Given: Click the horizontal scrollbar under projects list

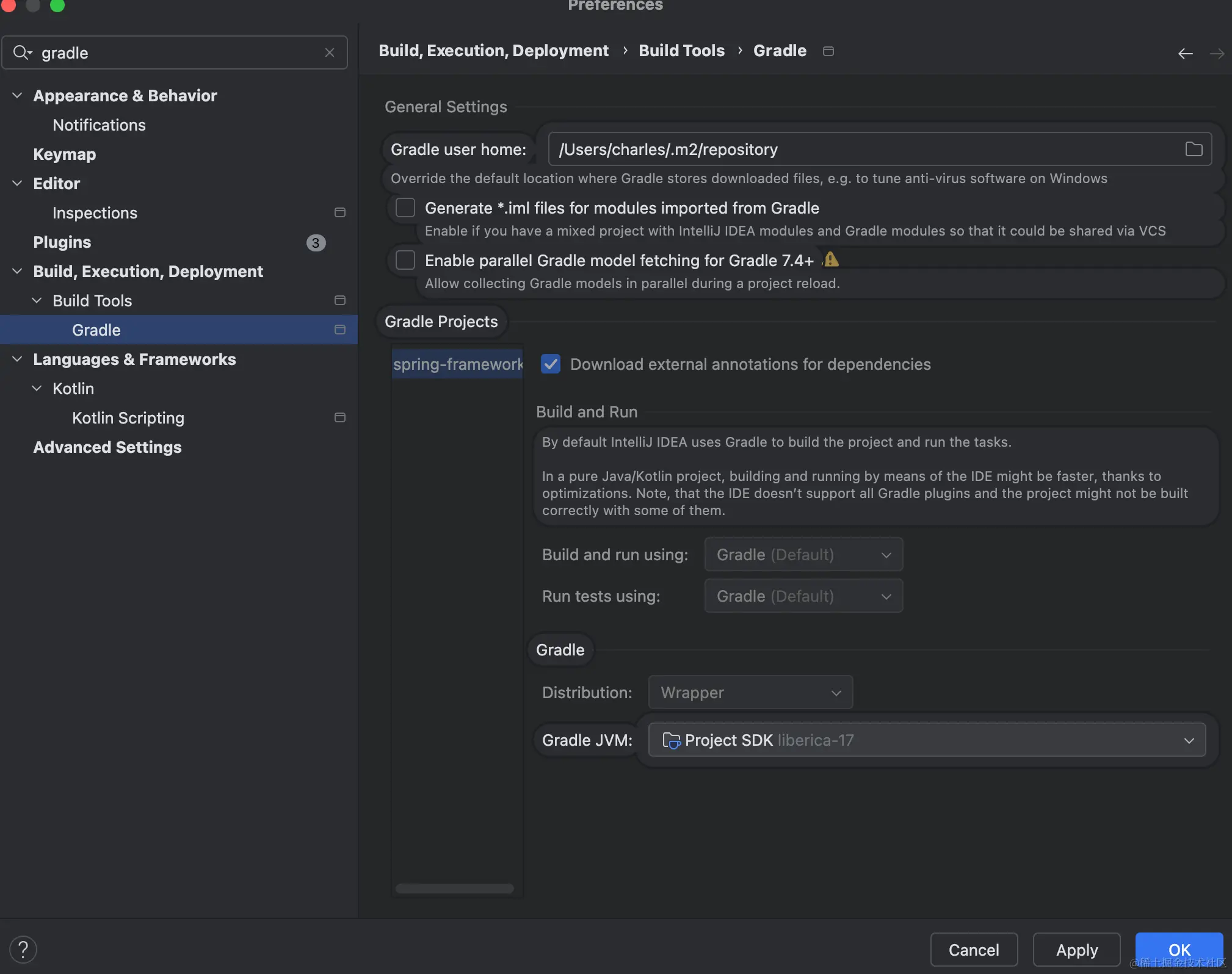Looking at the screenshot, I should pyautogui.click(x=454, y=889).
